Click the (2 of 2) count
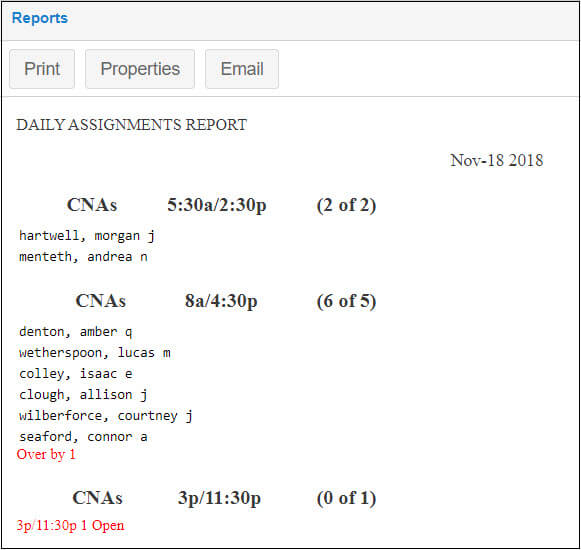 coord(346,205)
